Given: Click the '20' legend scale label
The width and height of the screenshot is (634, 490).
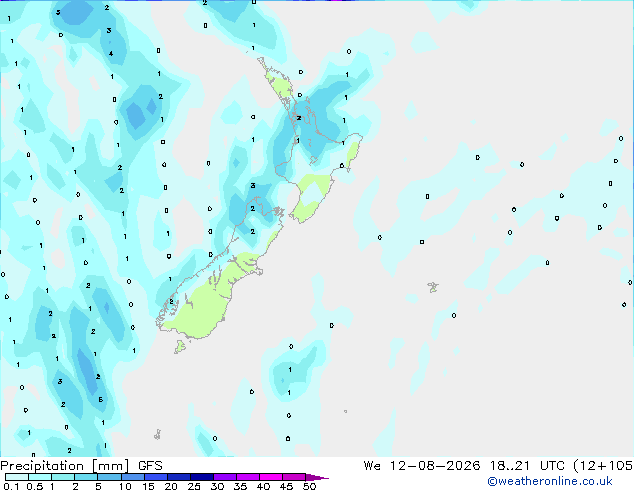Looking at the screenshot, I should click(x=171, y=486).
